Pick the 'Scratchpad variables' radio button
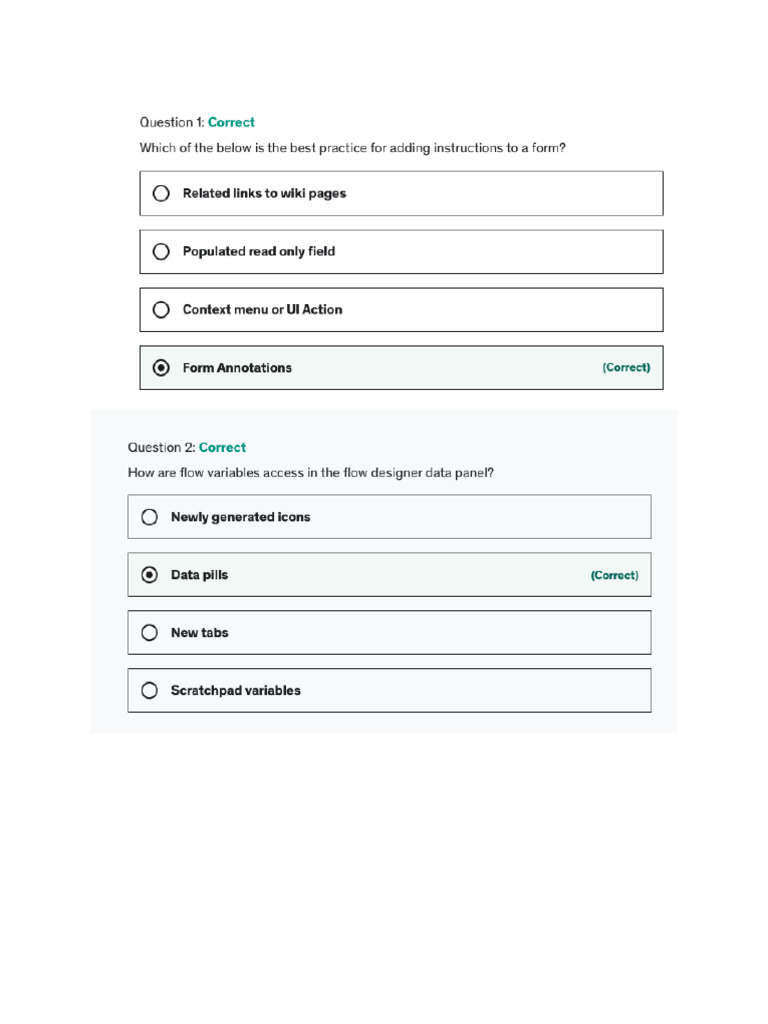 coord(149,690)
